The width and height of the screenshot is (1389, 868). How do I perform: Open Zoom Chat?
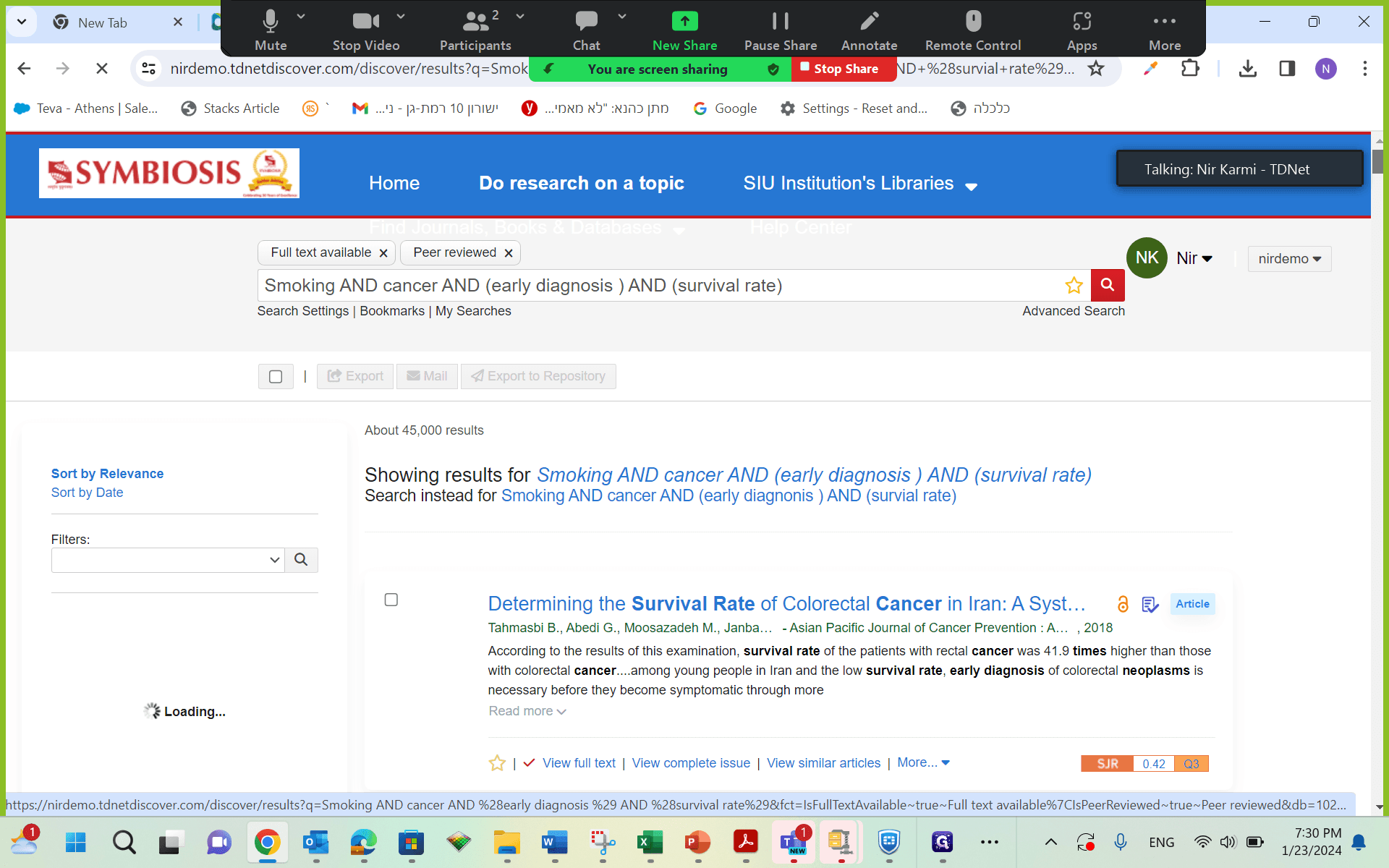[586, 30]
